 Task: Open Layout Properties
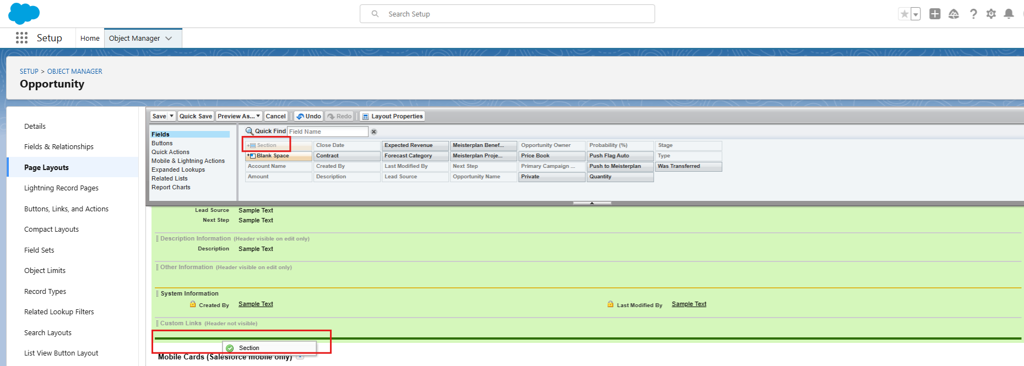tap(392, 116)
